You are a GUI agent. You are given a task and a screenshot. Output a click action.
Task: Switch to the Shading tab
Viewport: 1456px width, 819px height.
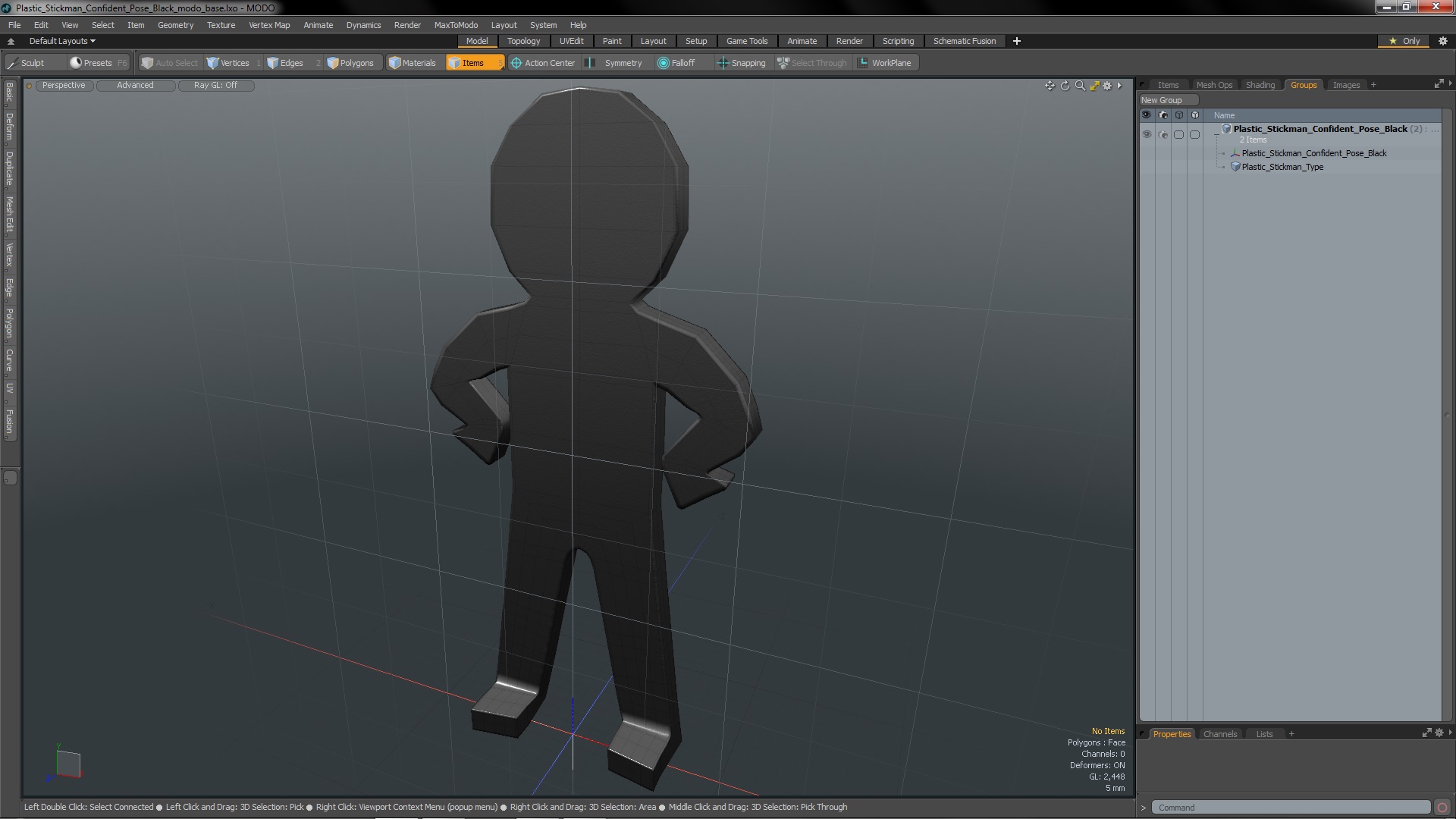click(1260, 85)
